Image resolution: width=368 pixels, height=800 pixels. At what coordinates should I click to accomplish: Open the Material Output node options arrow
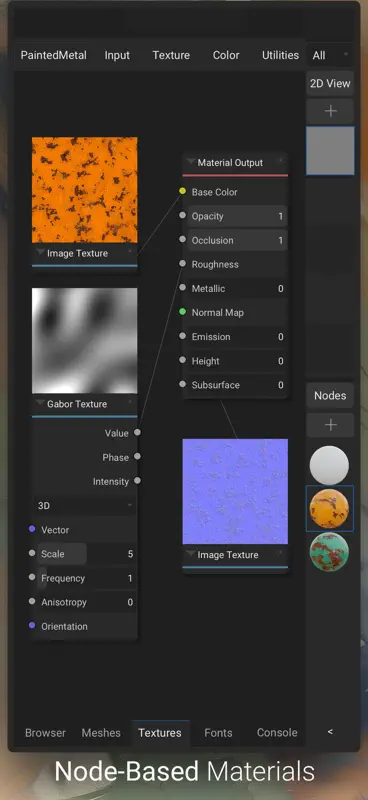pos(281,161)
